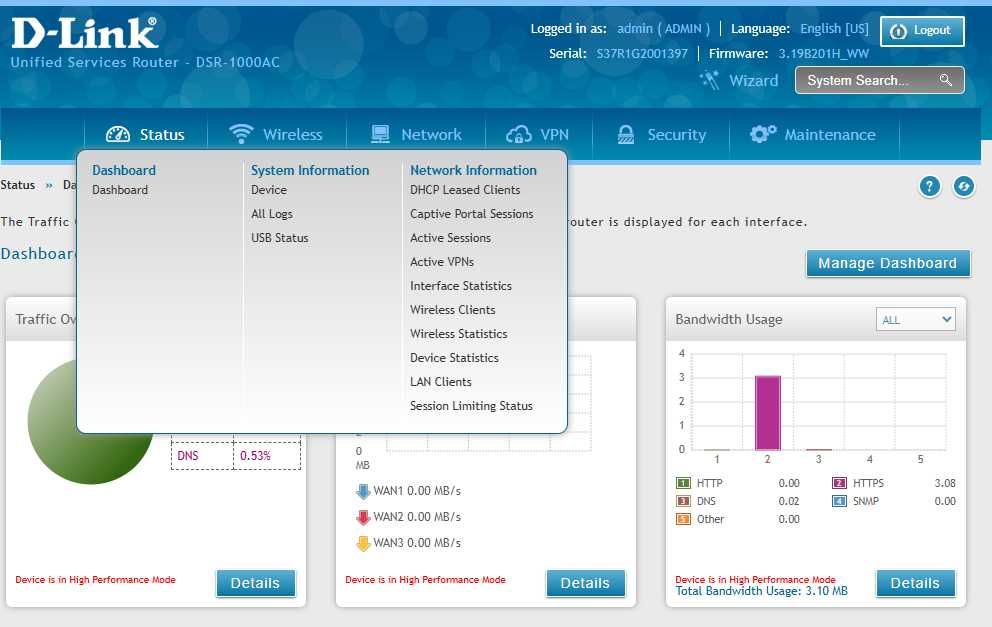Click the HTTP legend number 1 swatch
Screen dimensions: 992x627
tap(683, 483)
